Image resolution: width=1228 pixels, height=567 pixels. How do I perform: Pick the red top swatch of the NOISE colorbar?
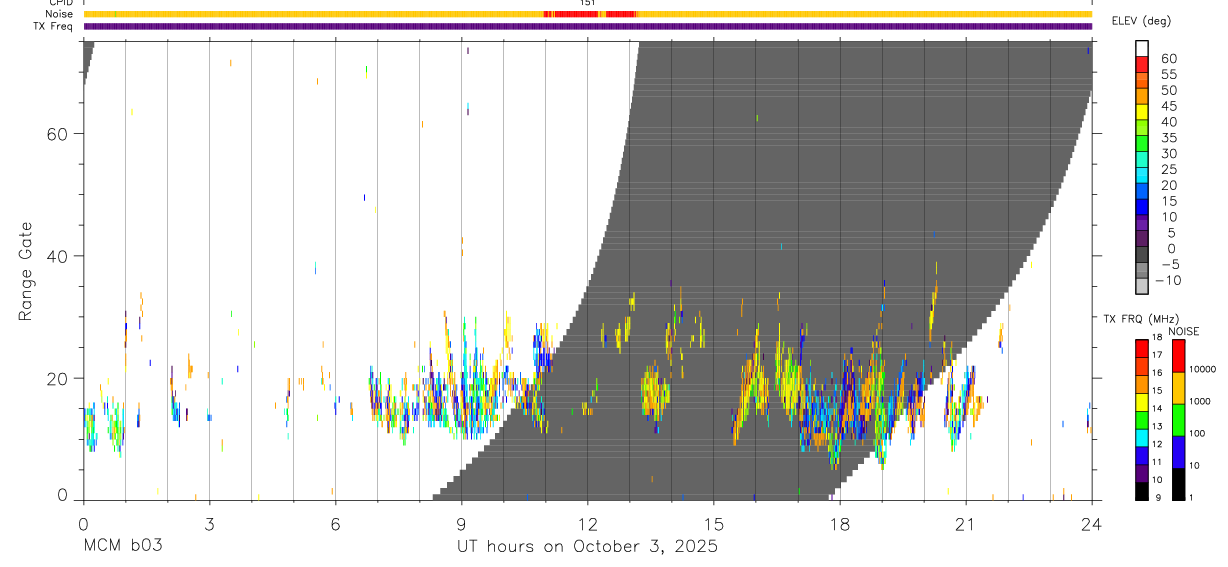pyautogui.click(x=1177, y=356)
